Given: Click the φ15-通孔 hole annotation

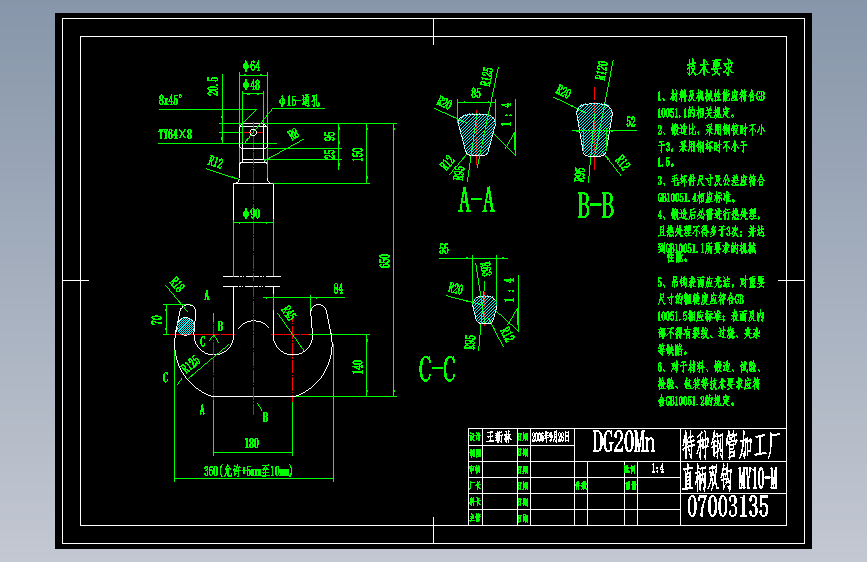Looking at the screenshot, I should (x=299, y=101).
